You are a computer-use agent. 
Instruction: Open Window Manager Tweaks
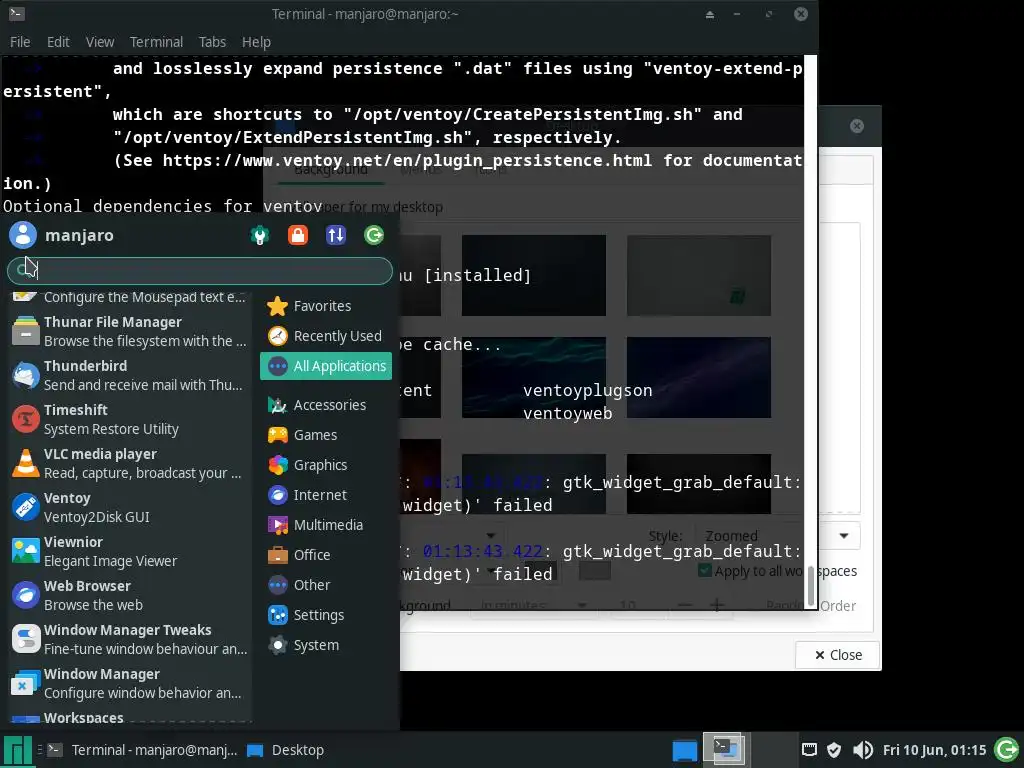(x=129, y=639)
